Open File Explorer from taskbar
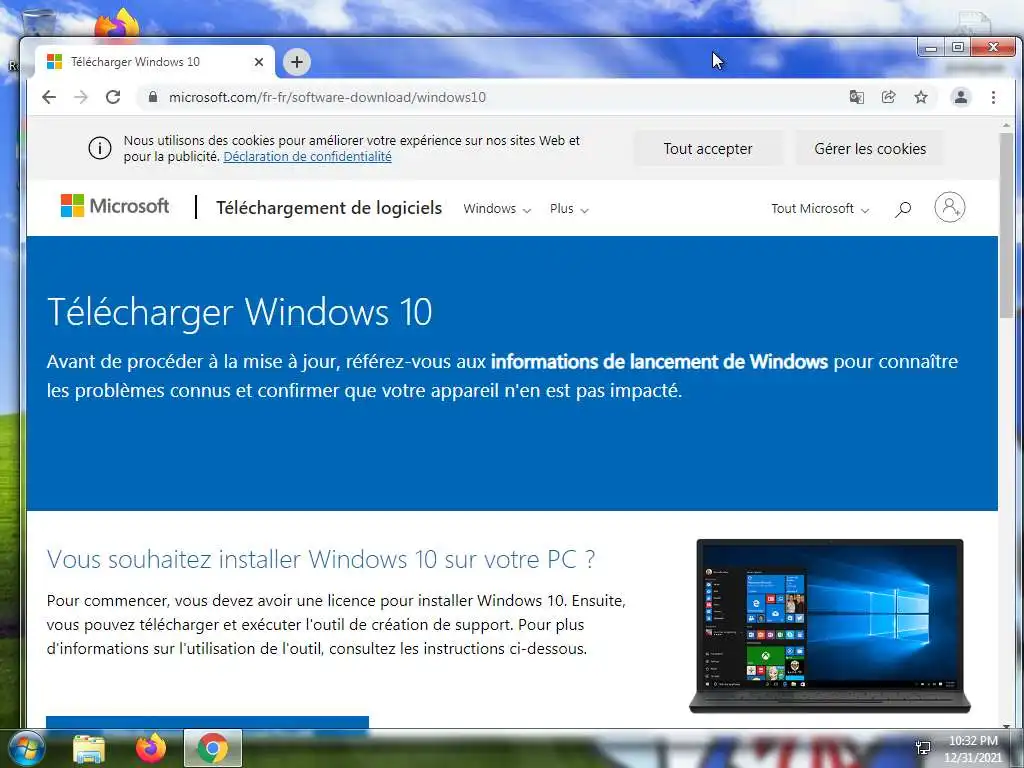The image size is (1024, 768). (x=89, y=748)
